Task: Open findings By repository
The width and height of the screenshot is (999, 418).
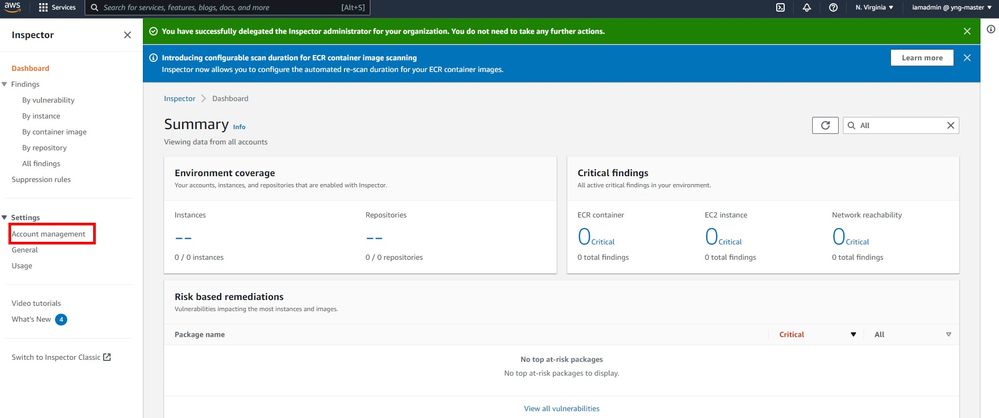Action: pos(45,148)
